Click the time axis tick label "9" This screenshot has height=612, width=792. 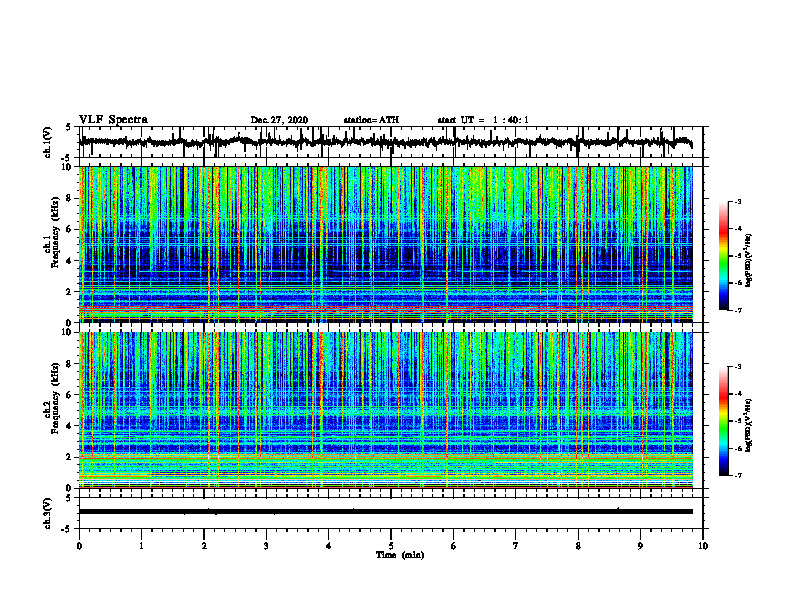point(640,546)
